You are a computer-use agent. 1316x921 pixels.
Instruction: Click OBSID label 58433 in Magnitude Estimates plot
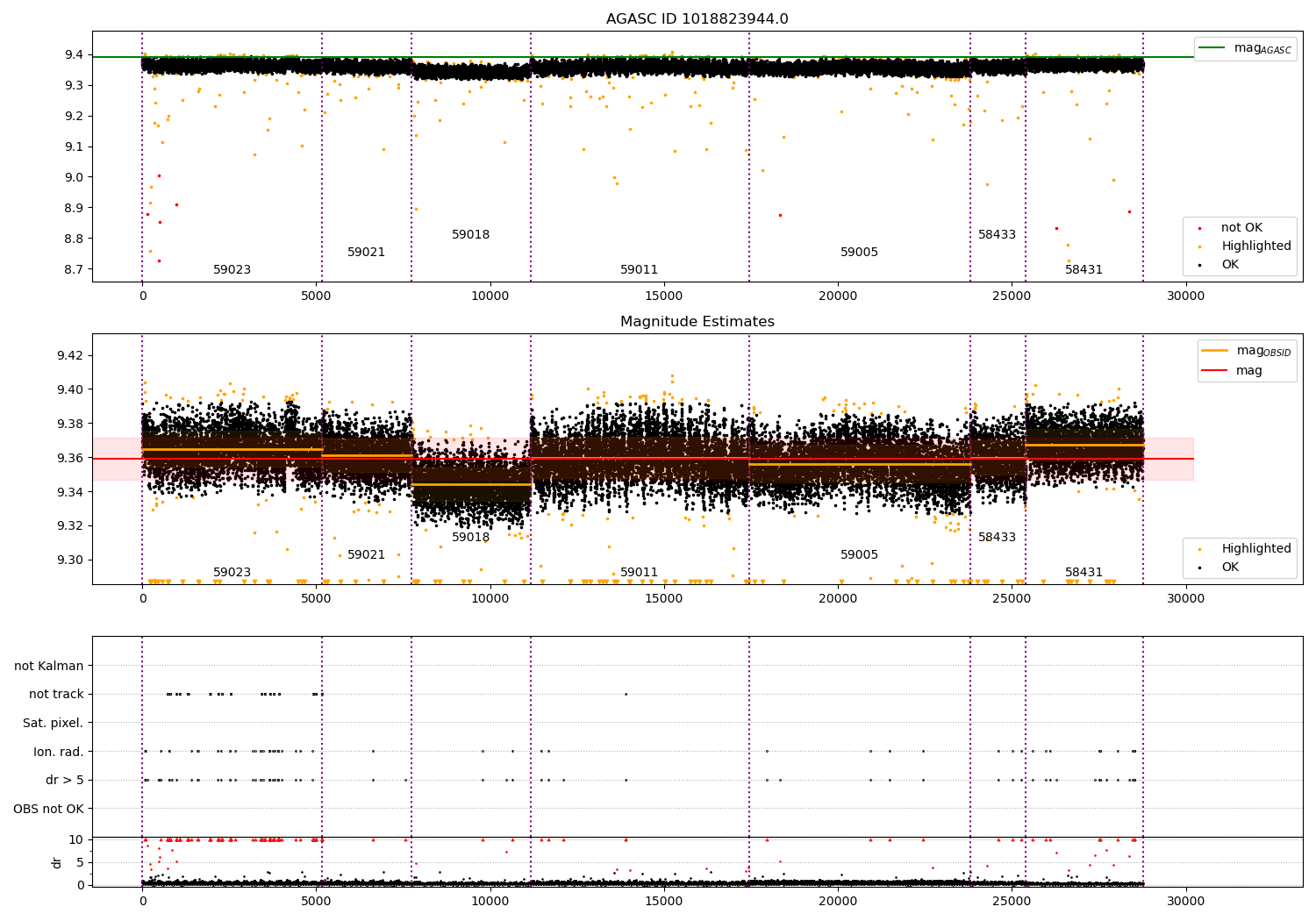(997, 538)
